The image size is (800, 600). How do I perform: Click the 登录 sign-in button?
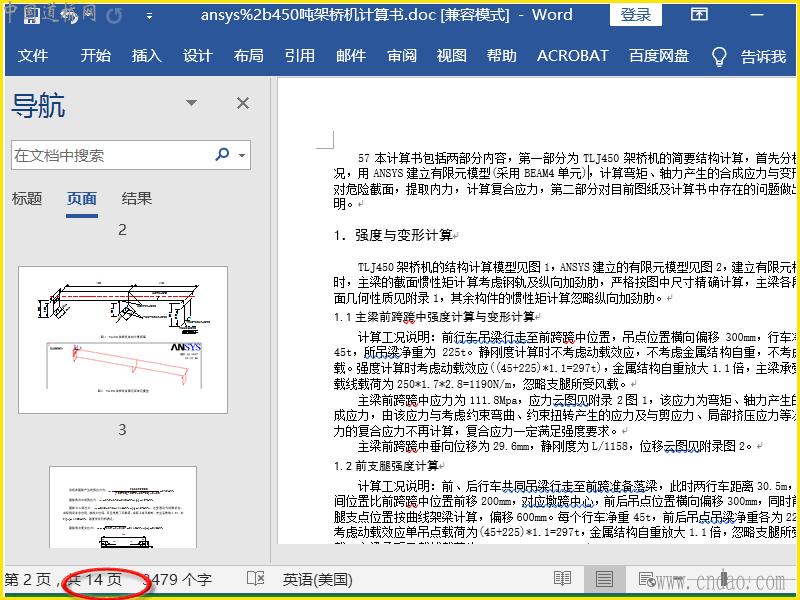(x=636, y=15)
